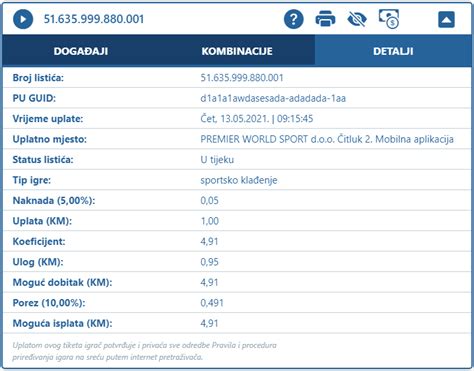Screen dimensions: 474x371
Task: Click the Uplata (KM) value 1,00
Action: [x=209, y=221]
